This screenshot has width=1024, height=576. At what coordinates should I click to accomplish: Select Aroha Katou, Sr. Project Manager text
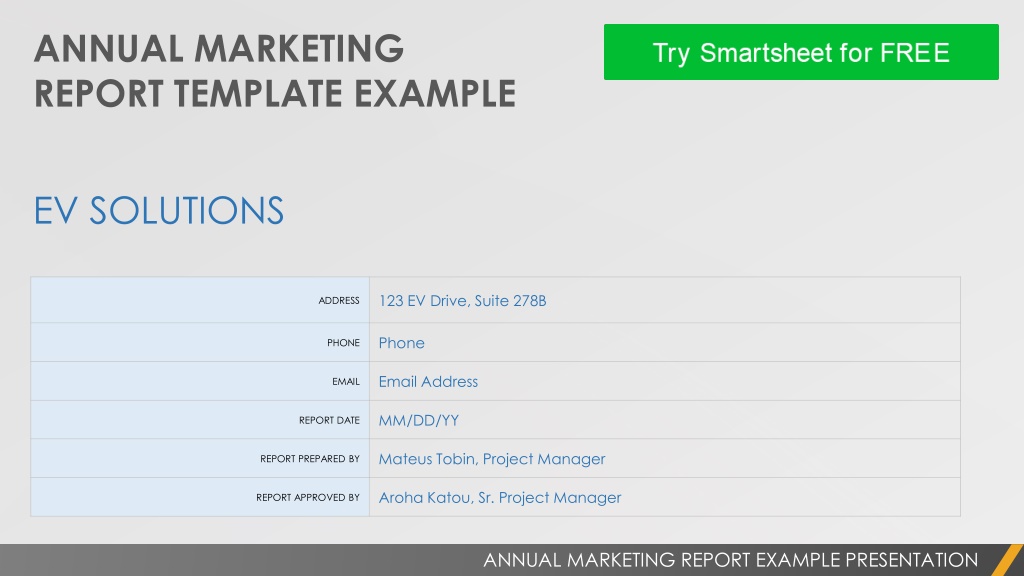tap(500, 498)
